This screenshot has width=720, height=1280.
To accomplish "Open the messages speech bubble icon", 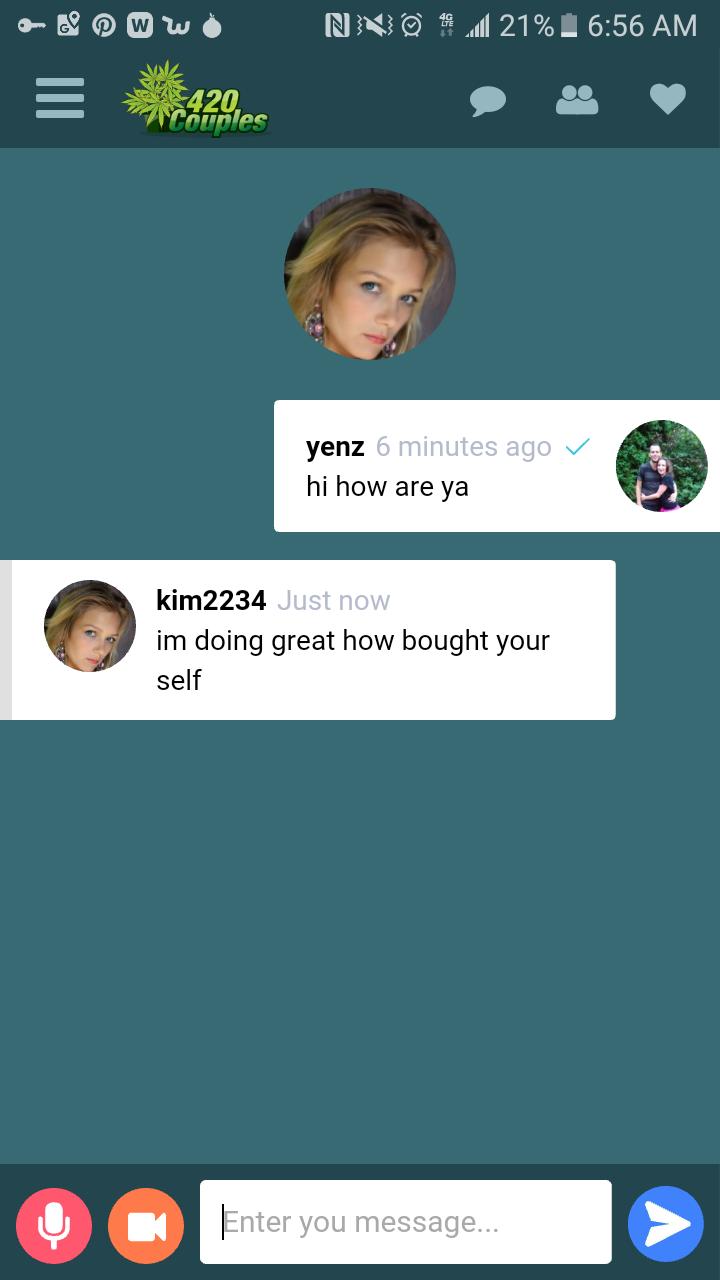I will pos(488,100).
